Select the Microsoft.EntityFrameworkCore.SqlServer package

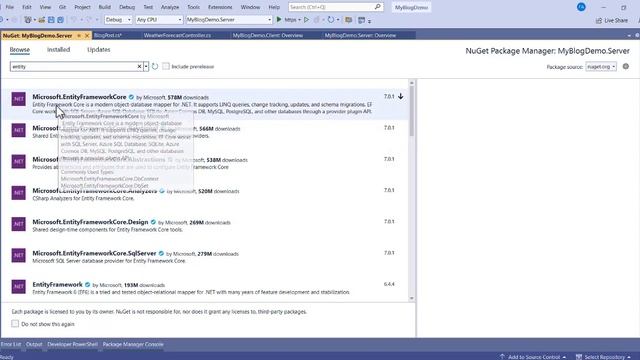click(x=205, y=257)
